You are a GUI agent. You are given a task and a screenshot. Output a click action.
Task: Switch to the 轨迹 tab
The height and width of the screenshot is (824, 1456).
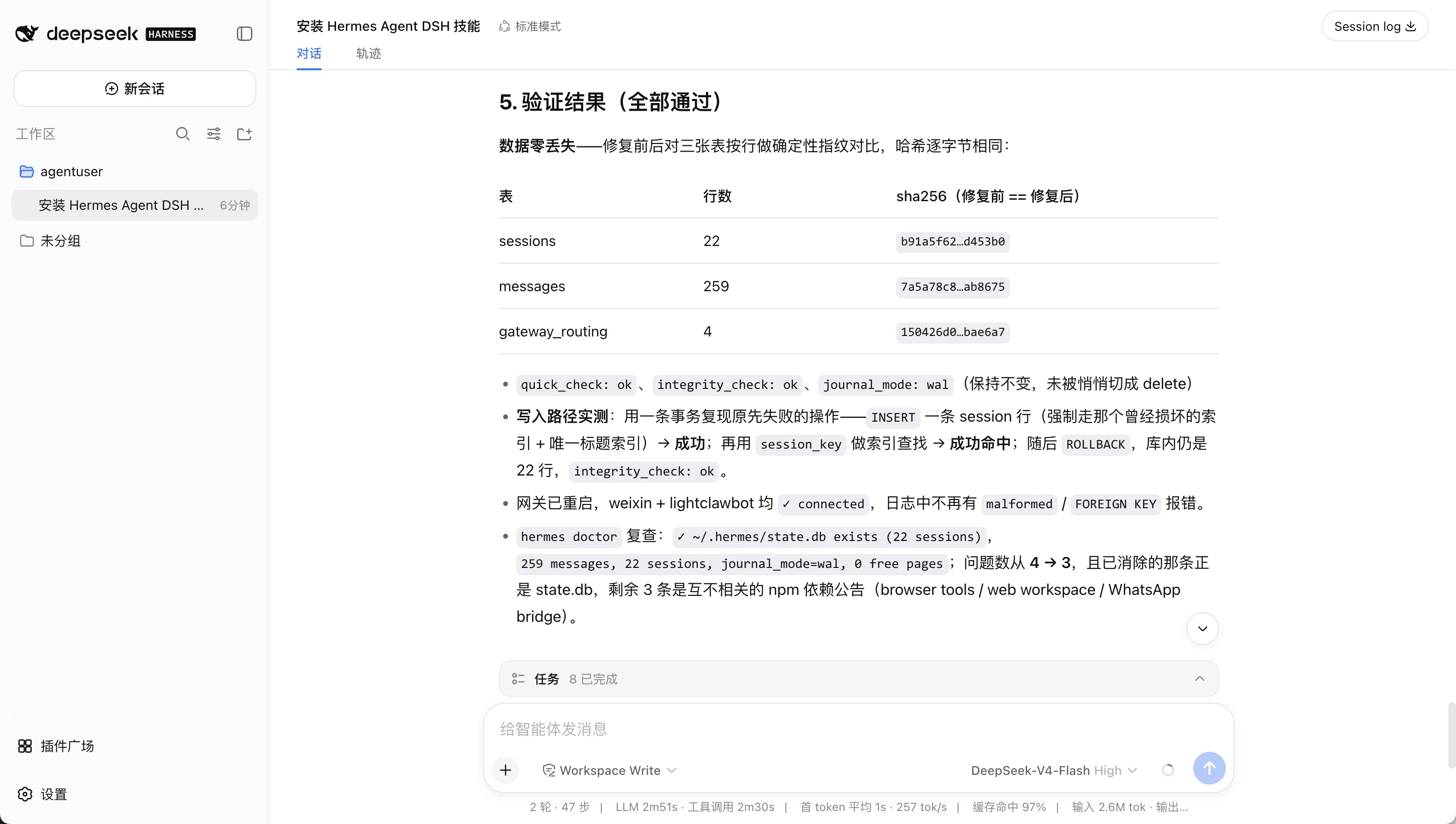[368, 54]
